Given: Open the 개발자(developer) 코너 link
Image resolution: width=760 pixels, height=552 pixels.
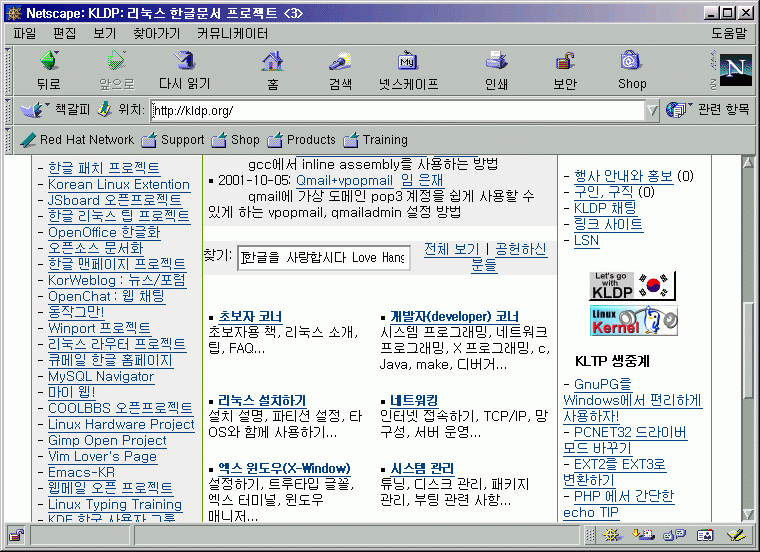Looking at the screenshot, I should coord(454,316).
